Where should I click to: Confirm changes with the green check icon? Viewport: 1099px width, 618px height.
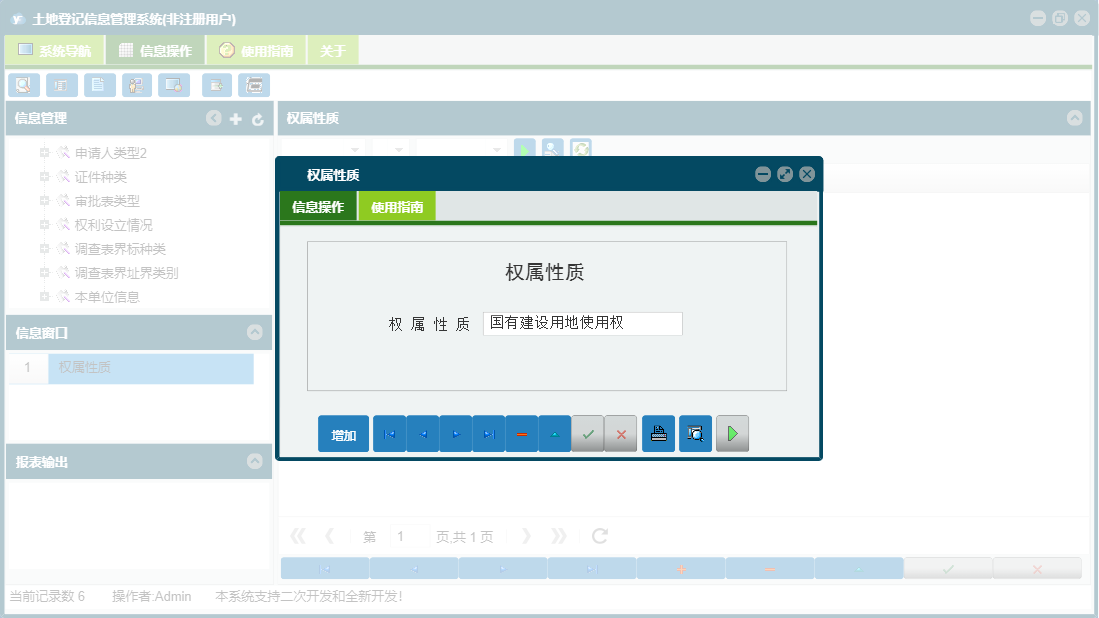point(587,433)
